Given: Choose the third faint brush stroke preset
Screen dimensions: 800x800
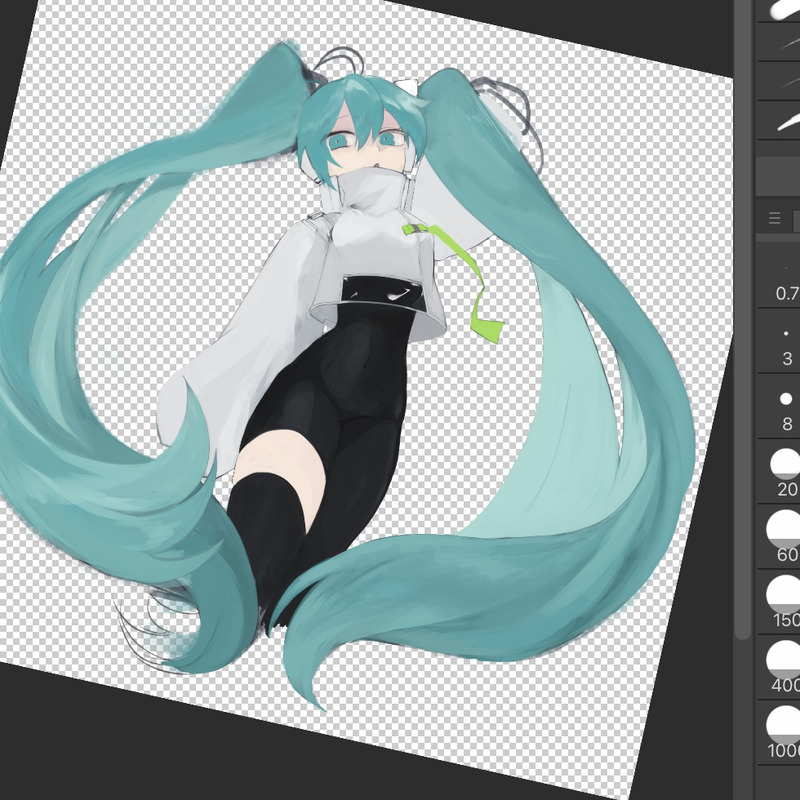Looking at the screenshot, I should (779, 81).
